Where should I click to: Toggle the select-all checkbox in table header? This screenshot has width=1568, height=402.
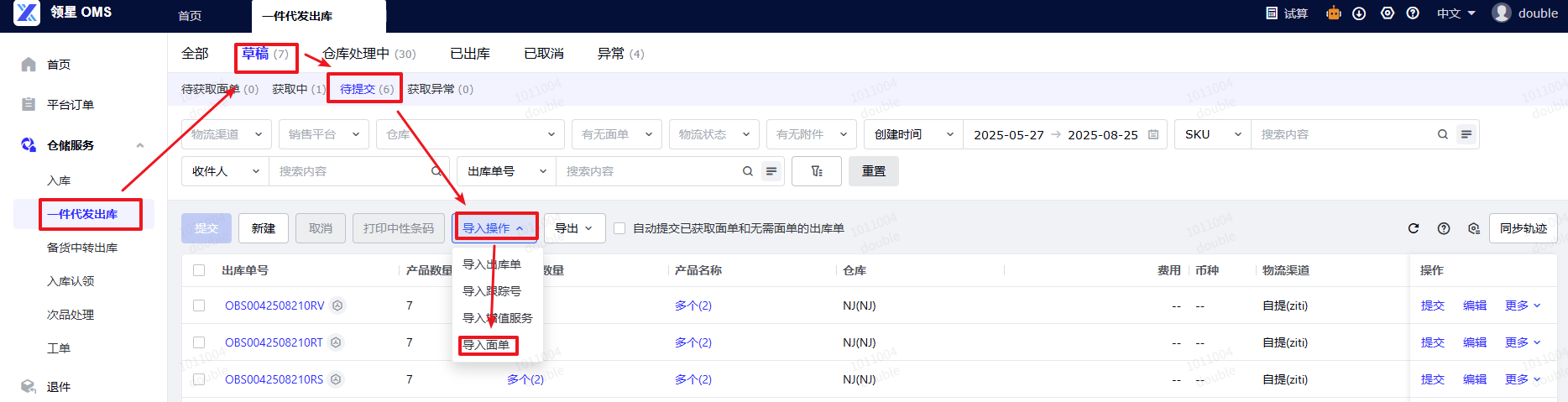coord(199,270)
